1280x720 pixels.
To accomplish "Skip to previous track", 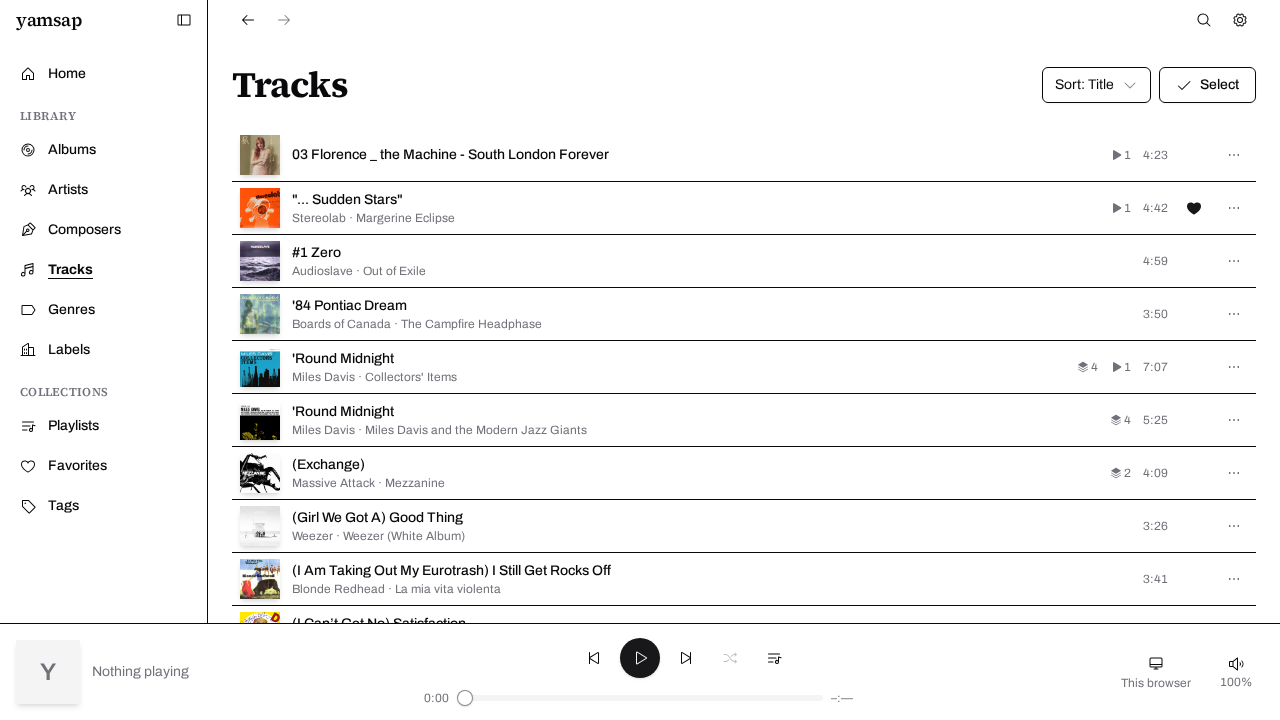I will pos(594,658).
